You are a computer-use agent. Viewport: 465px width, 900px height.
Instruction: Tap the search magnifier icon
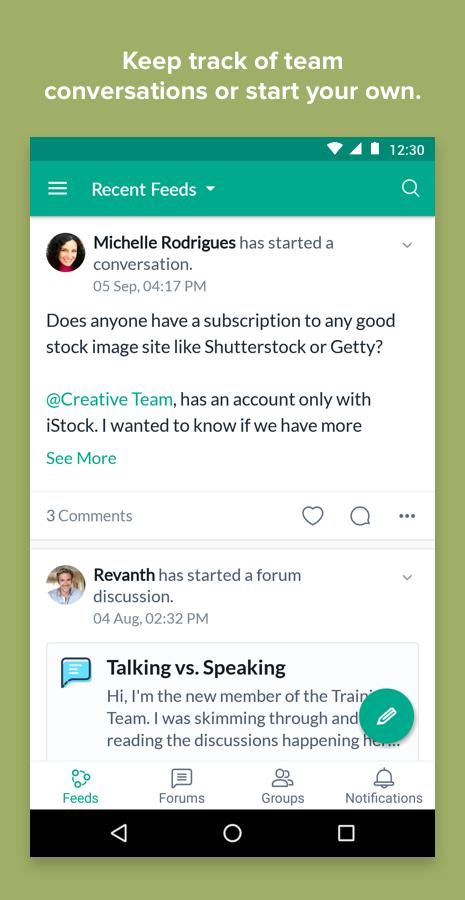tap(410, 188)
